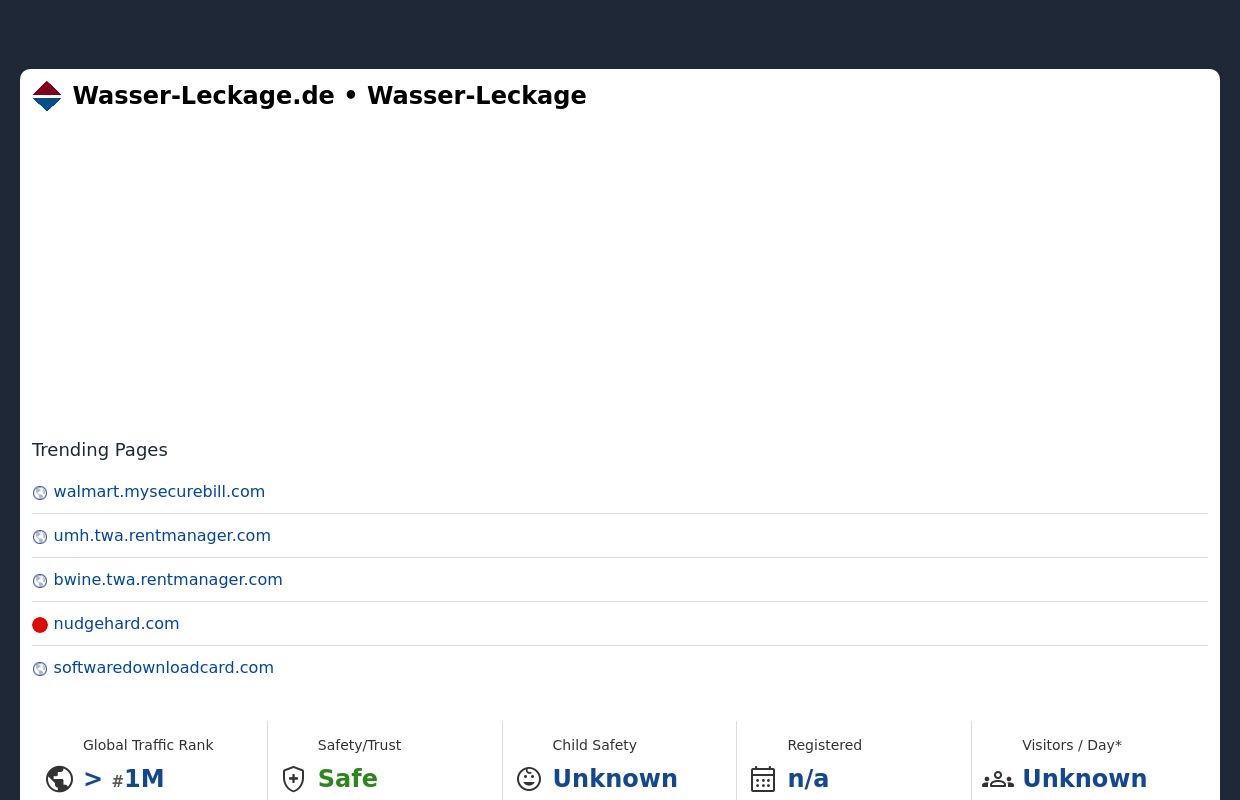Click the Visitors/Day people icon

998,778
